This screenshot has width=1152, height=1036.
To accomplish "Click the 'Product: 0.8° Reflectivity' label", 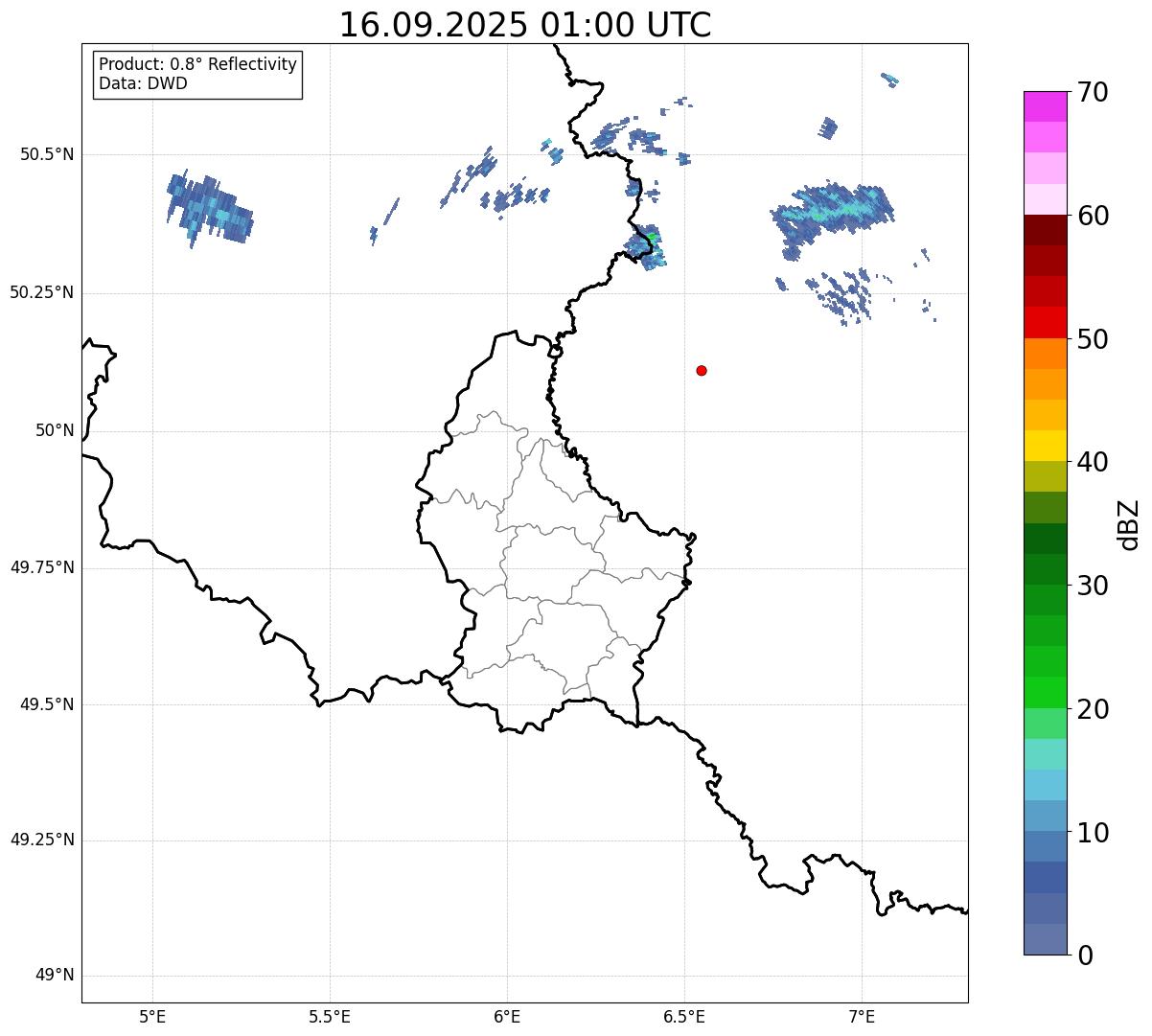I will [x=198, y=64].
